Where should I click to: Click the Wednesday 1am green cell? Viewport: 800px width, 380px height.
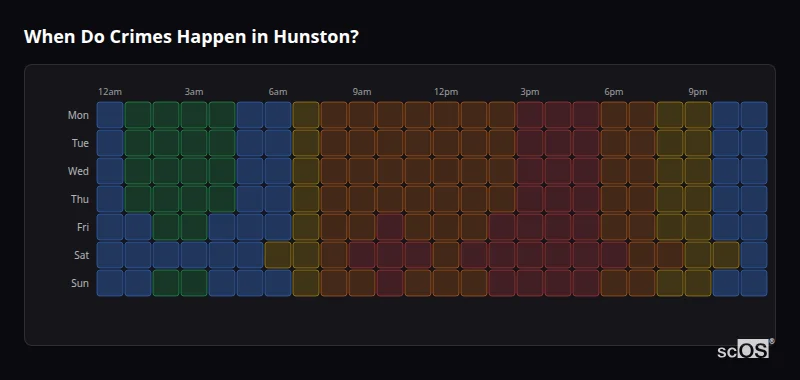[x=138, y=171]
